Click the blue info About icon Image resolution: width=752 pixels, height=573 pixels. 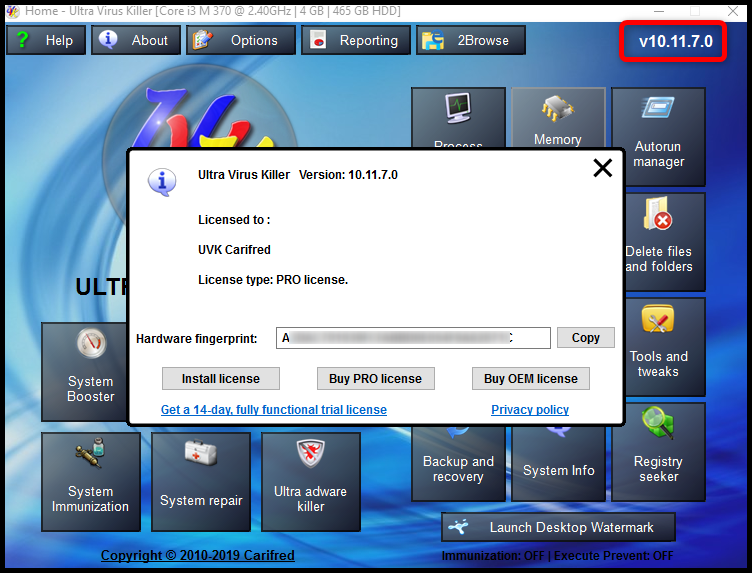point(108,39)
